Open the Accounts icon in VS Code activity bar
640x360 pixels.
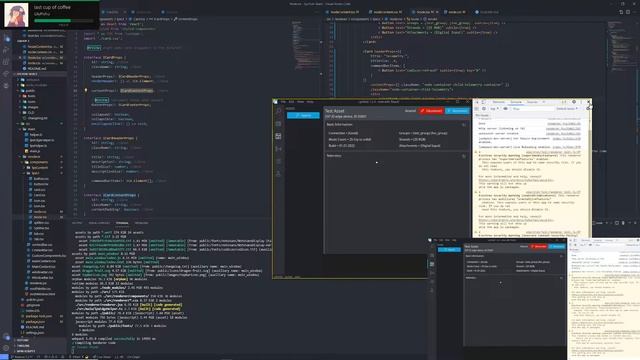(6, 337)
